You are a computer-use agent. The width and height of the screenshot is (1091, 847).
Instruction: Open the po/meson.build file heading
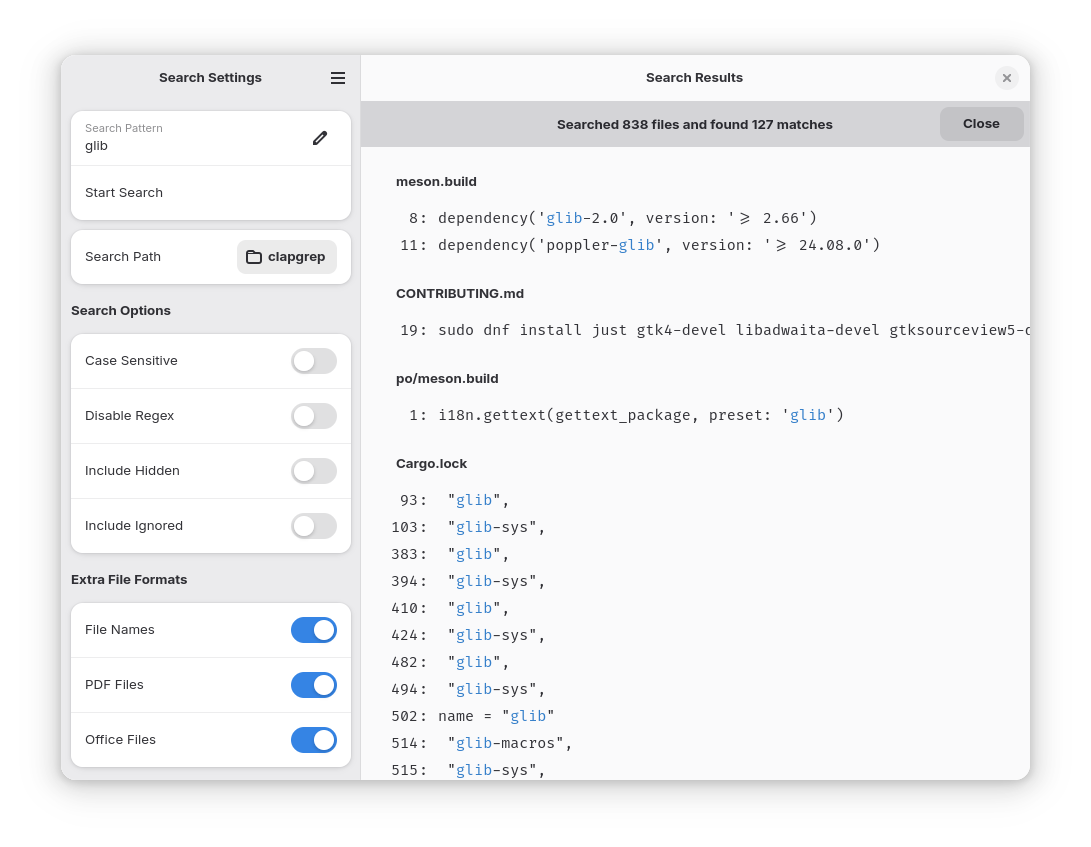point(447,379)
